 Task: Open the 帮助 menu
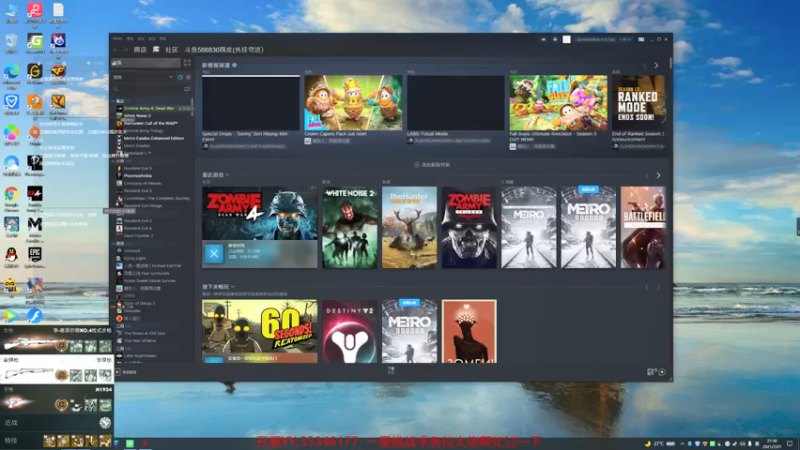pos(163,39)
